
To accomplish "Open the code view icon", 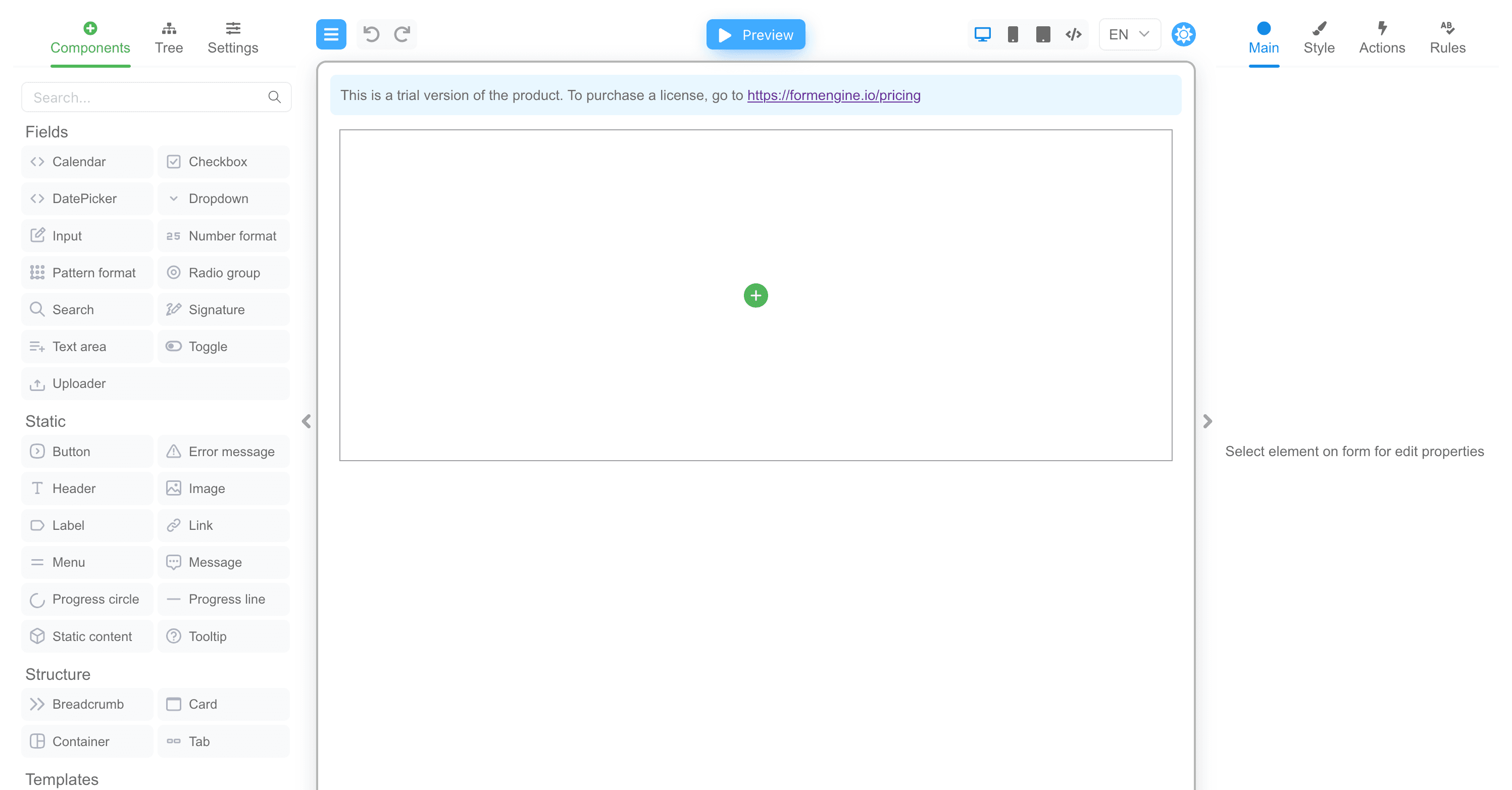I will [x=1074, y=34].
